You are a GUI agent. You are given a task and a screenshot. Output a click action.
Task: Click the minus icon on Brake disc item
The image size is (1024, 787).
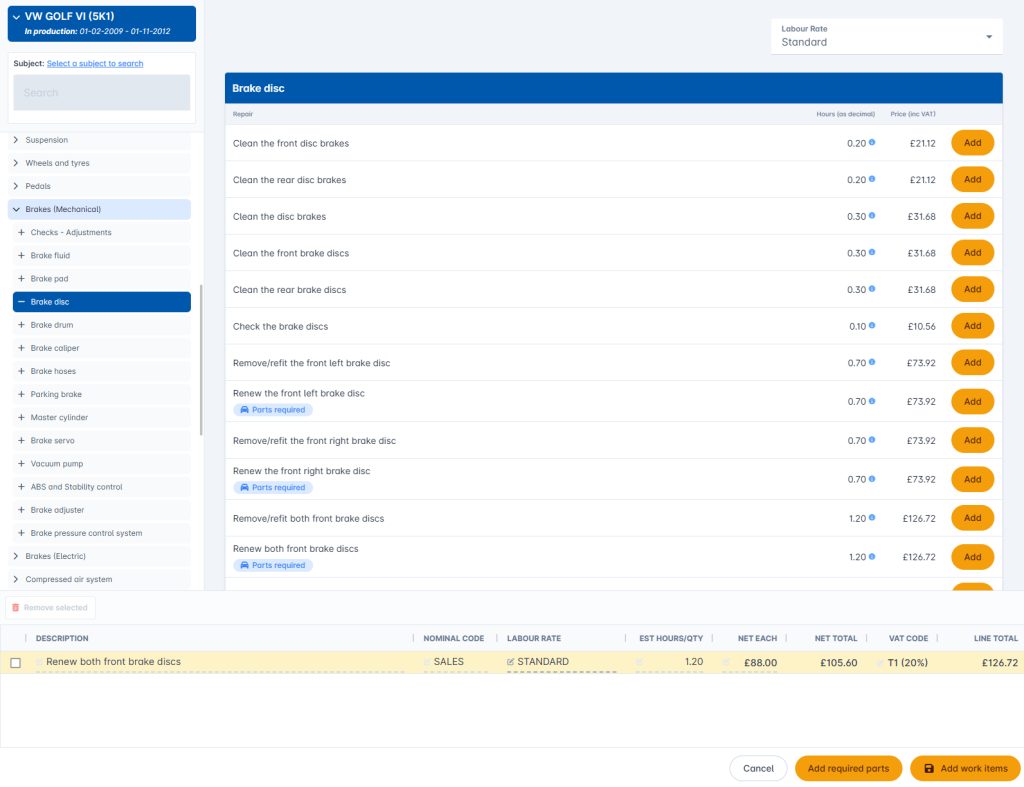[21, 302]
